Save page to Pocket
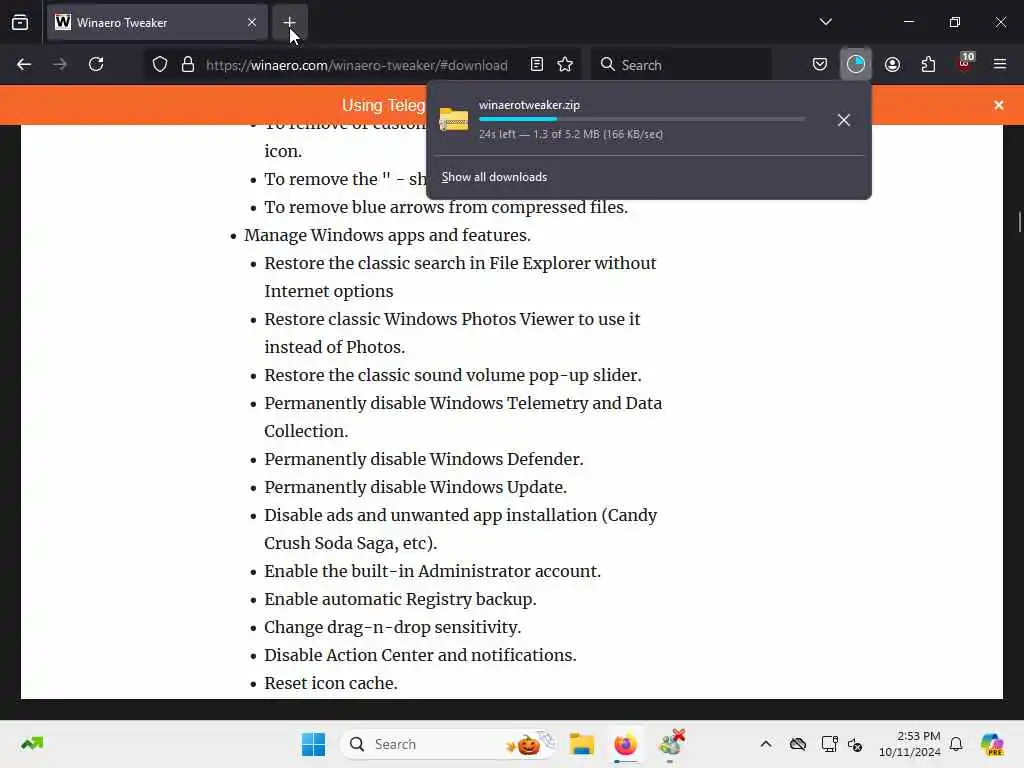The width and height of the screenshot is (1024, 768). 820,64
